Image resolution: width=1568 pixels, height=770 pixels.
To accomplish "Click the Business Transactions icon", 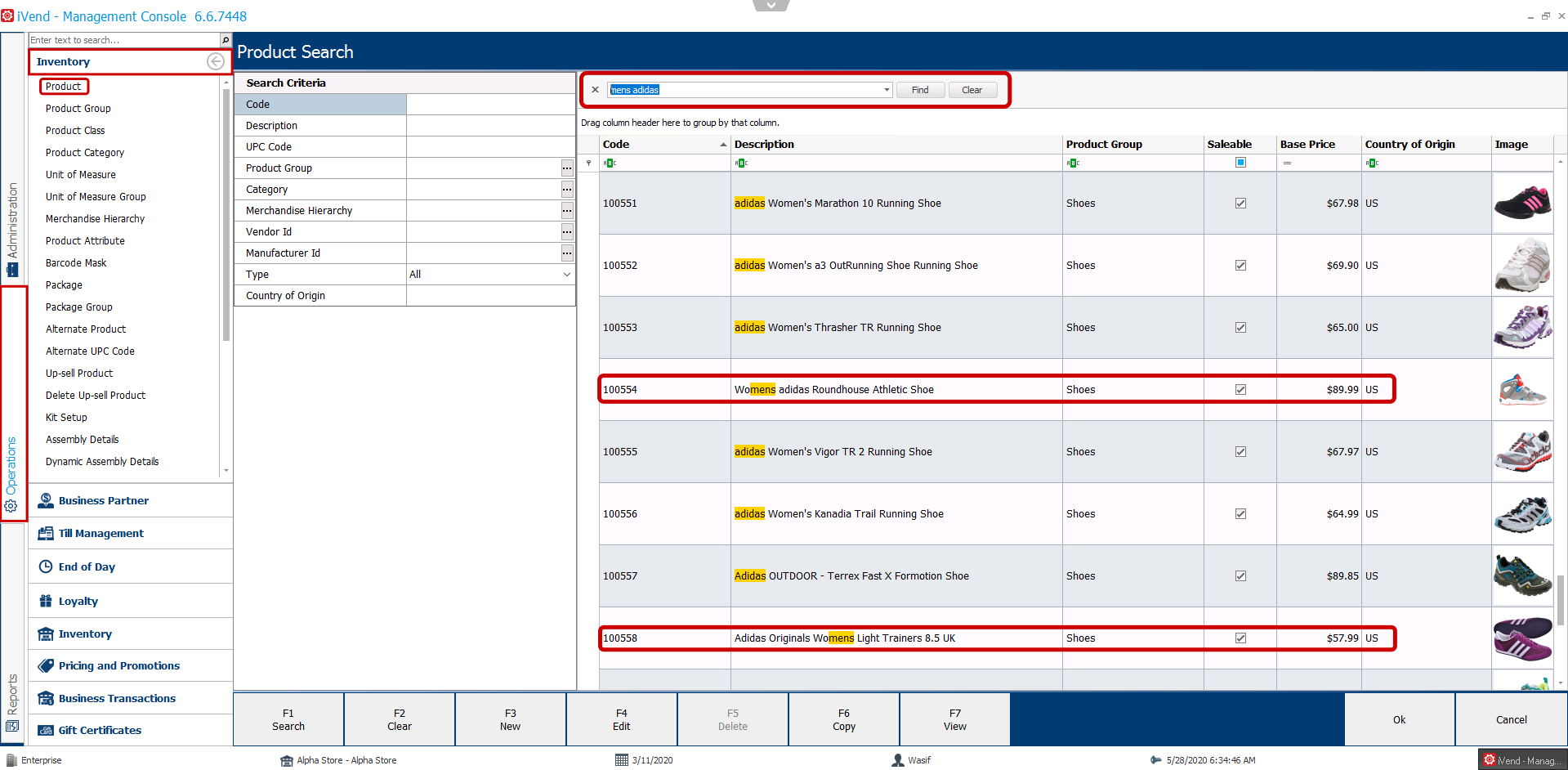I will pos(46,698).
